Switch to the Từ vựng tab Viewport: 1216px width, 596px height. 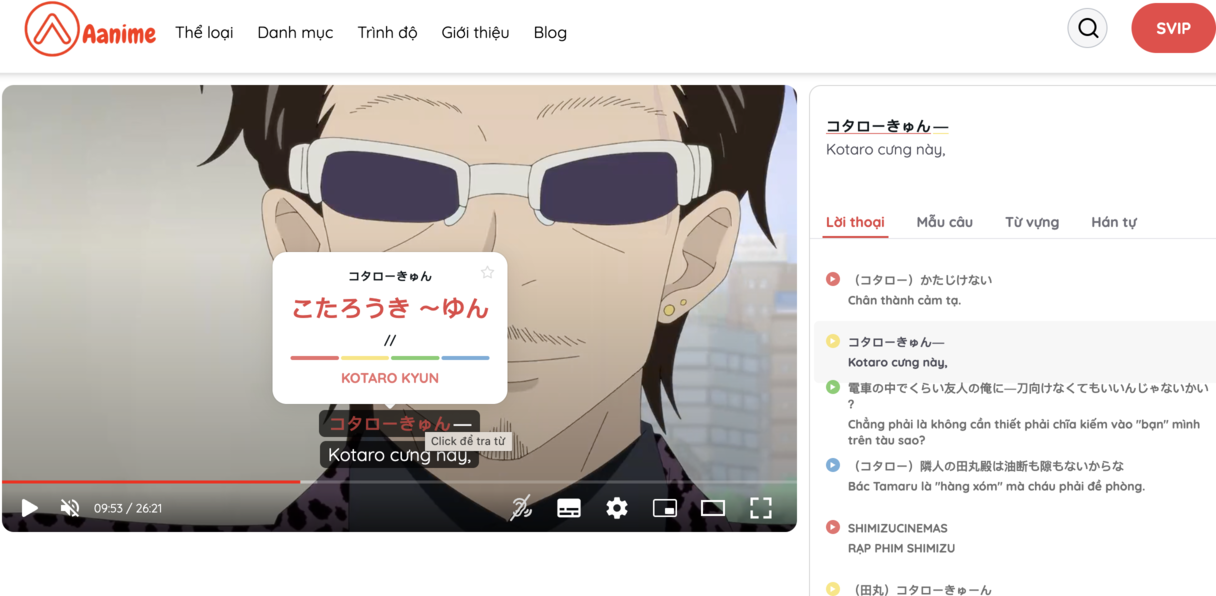pyautogui.click(x=1031, y=222)
